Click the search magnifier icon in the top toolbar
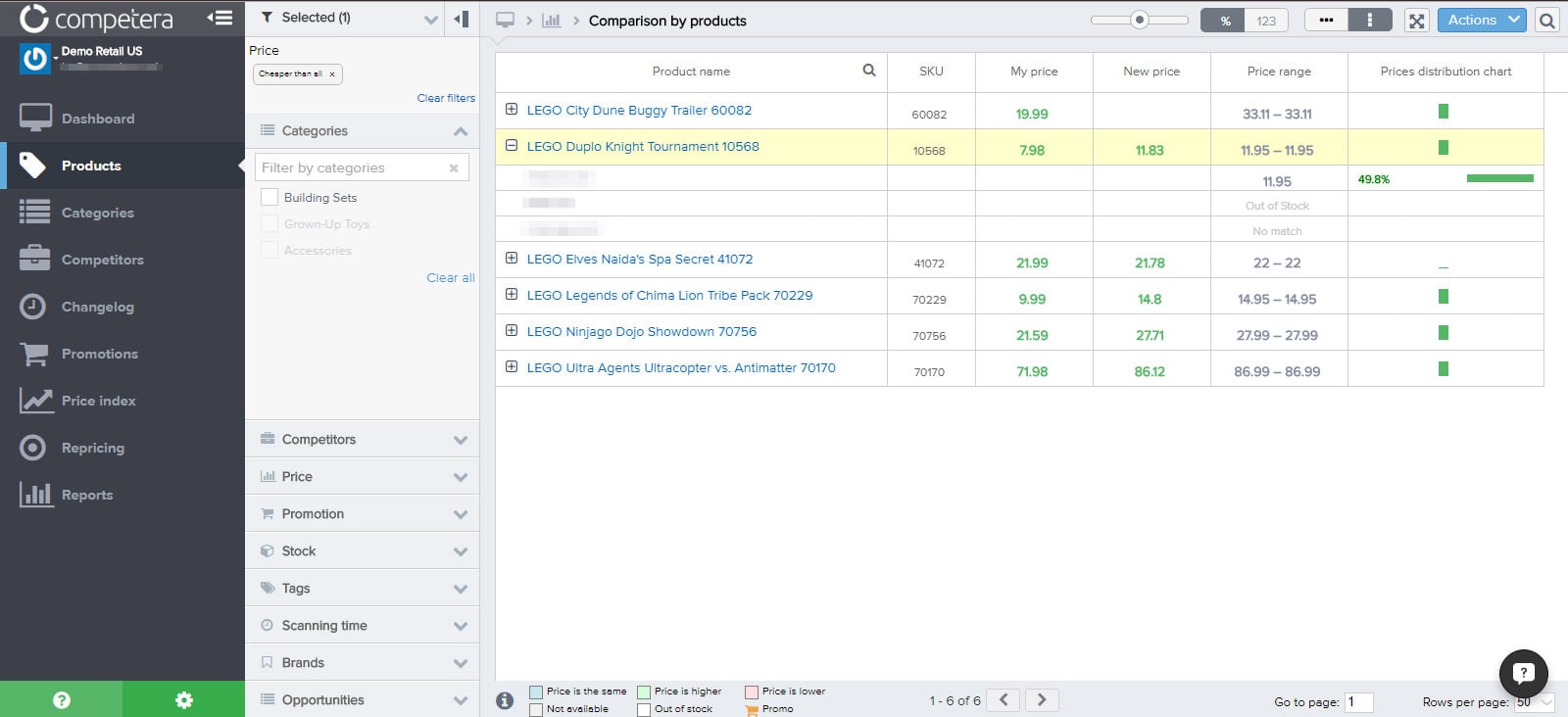 (1546, 21)
